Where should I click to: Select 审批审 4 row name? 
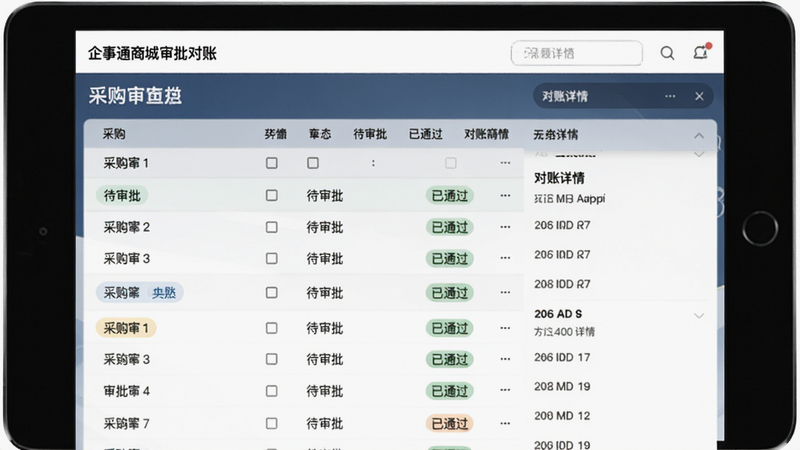127,391
